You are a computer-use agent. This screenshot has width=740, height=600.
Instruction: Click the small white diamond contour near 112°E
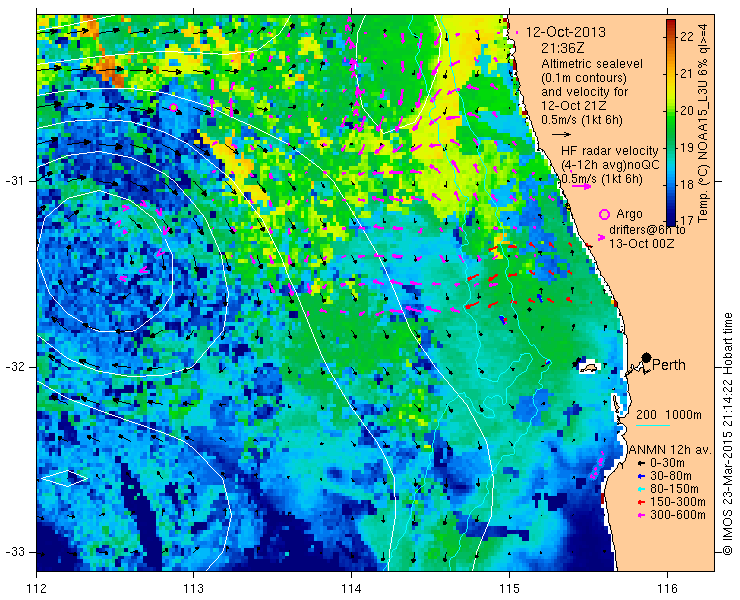(x=65, y=478)
